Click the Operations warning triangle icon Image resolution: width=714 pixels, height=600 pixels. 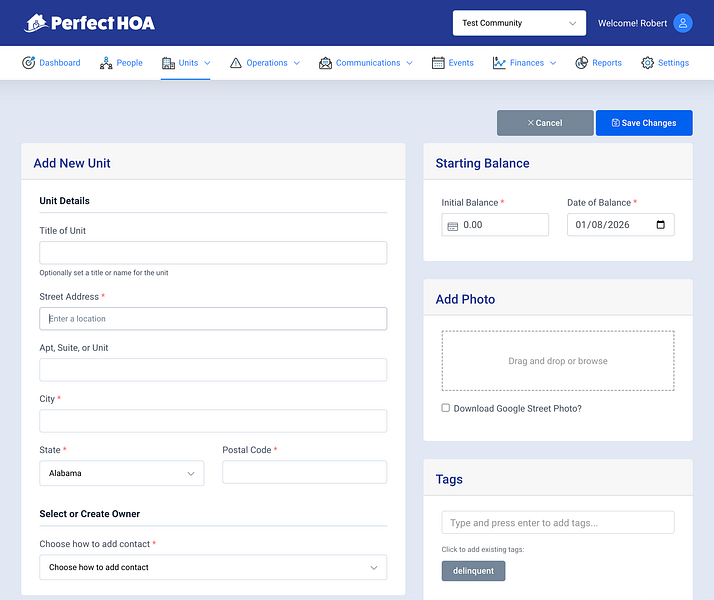coord(235,63)
